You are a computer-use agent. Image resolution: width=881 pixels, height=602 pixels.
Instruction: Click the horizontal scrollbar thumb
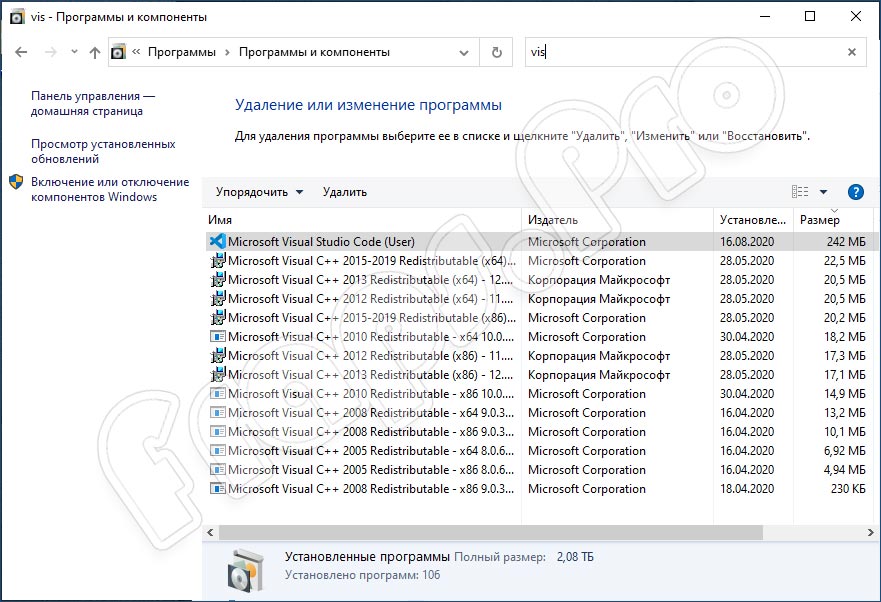pyautogui.click(x=491, y=532)
